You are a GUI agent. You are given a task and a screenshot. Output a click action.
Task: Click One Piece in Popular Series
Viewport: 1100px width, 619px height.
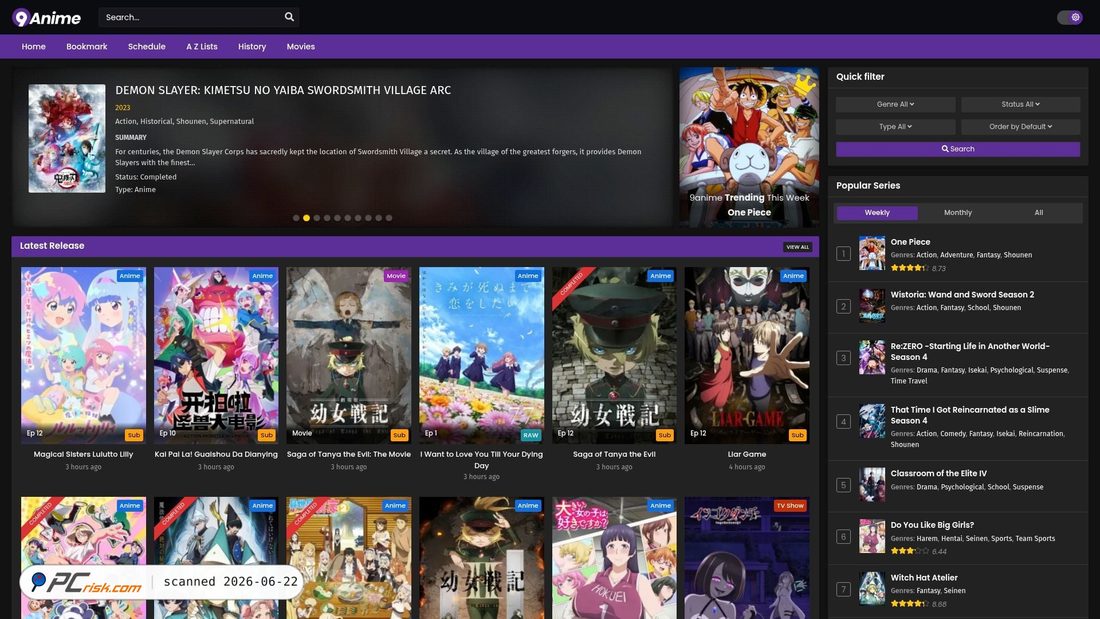pos(911,241)
